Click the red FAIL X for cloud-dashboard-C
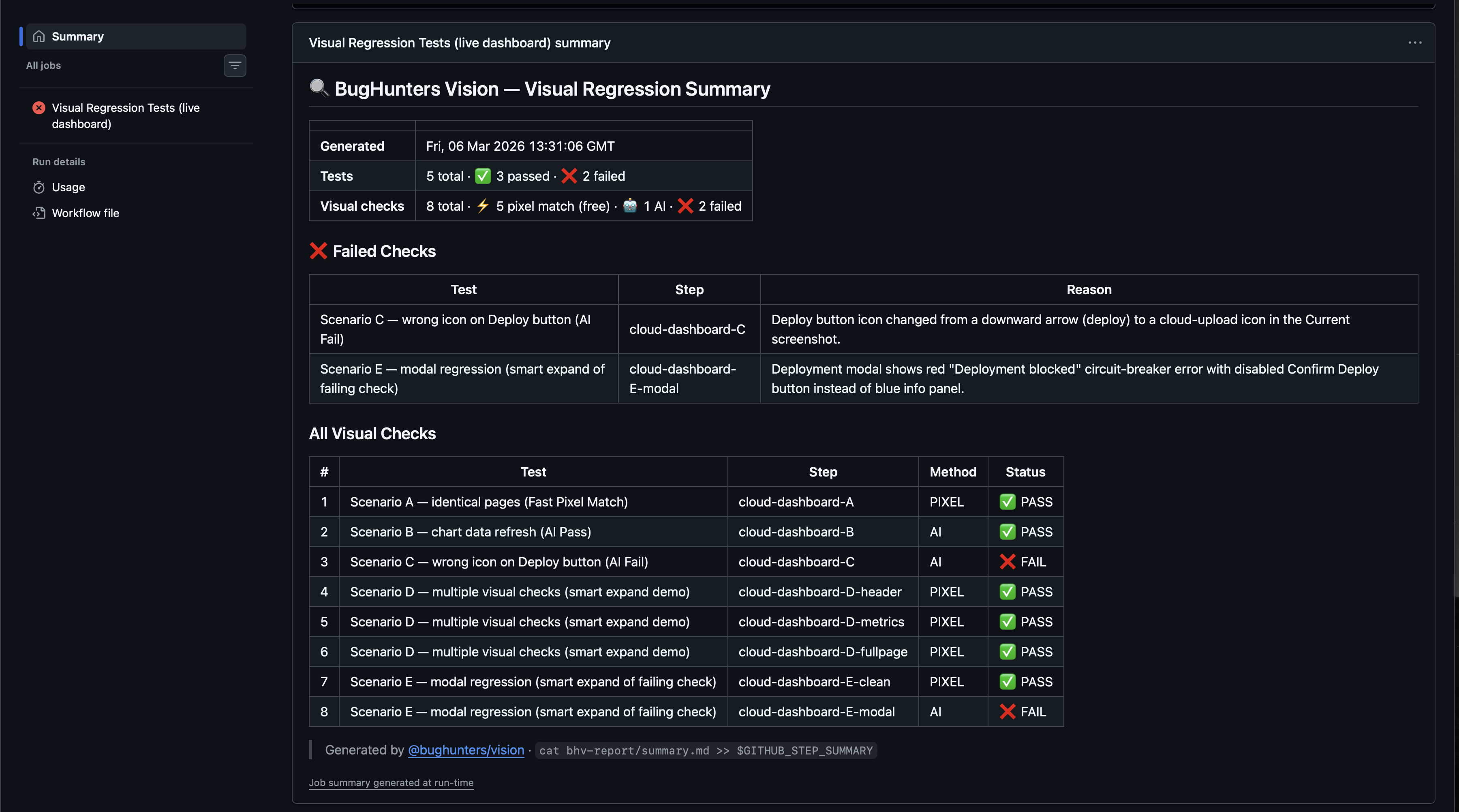Image resolution: width=1459 pixels, height=812 pixels. click(x=1008, y=562)
